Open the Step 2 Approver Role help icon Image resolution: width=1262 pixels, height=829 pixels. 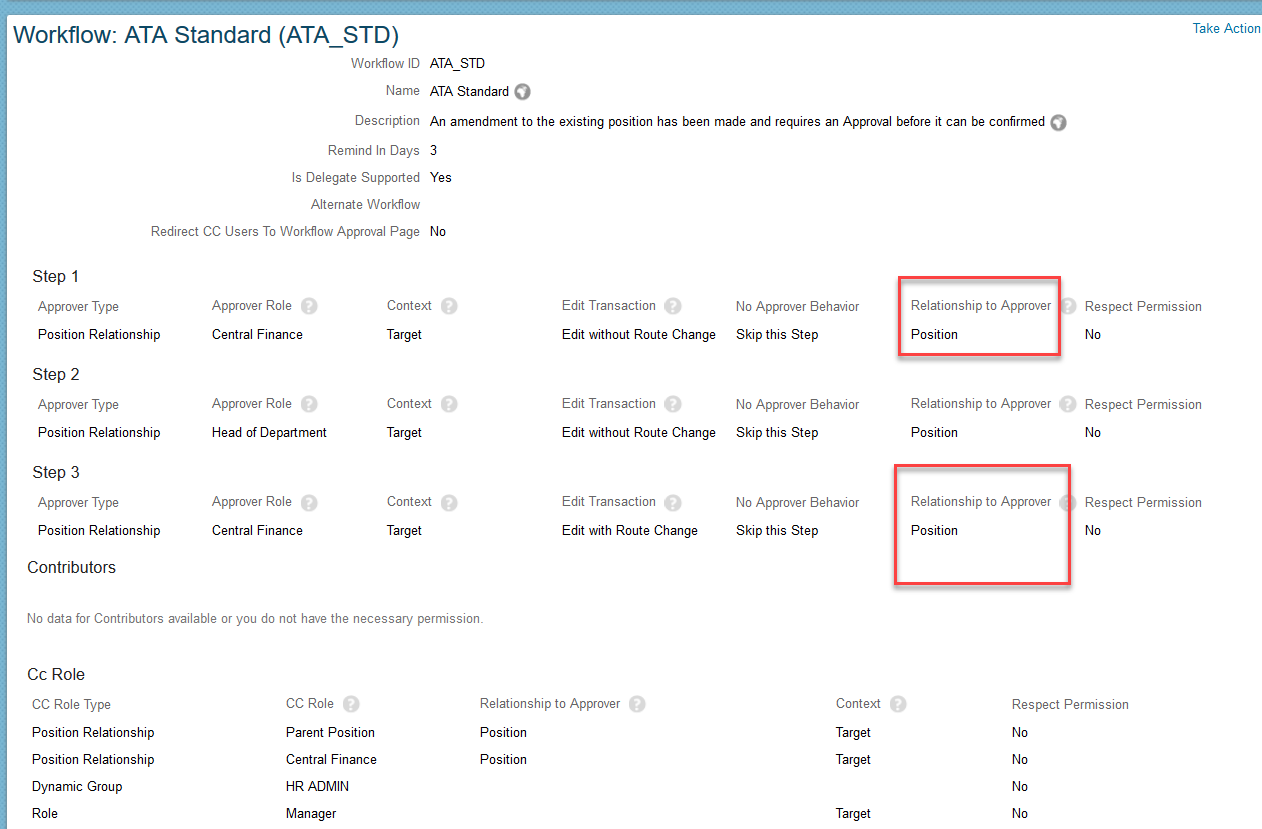(x=309, y=404)
